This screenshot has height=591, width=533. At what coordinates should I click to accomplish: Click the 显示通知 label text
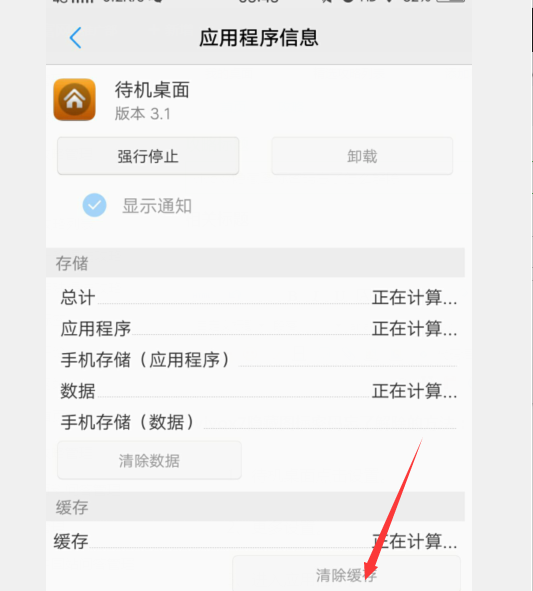click(157, 206)
